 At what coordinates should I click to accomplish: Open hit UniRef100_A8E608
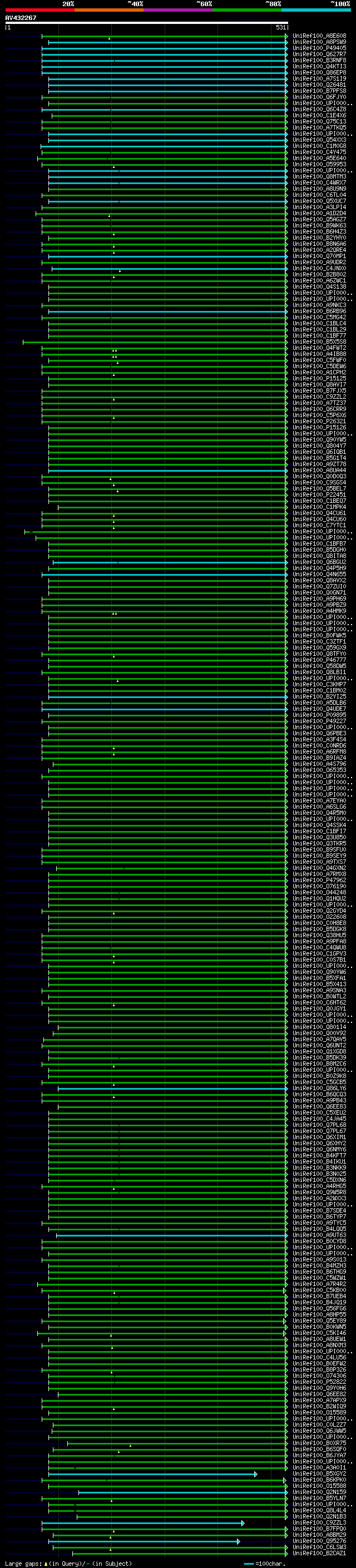(319, 36)
